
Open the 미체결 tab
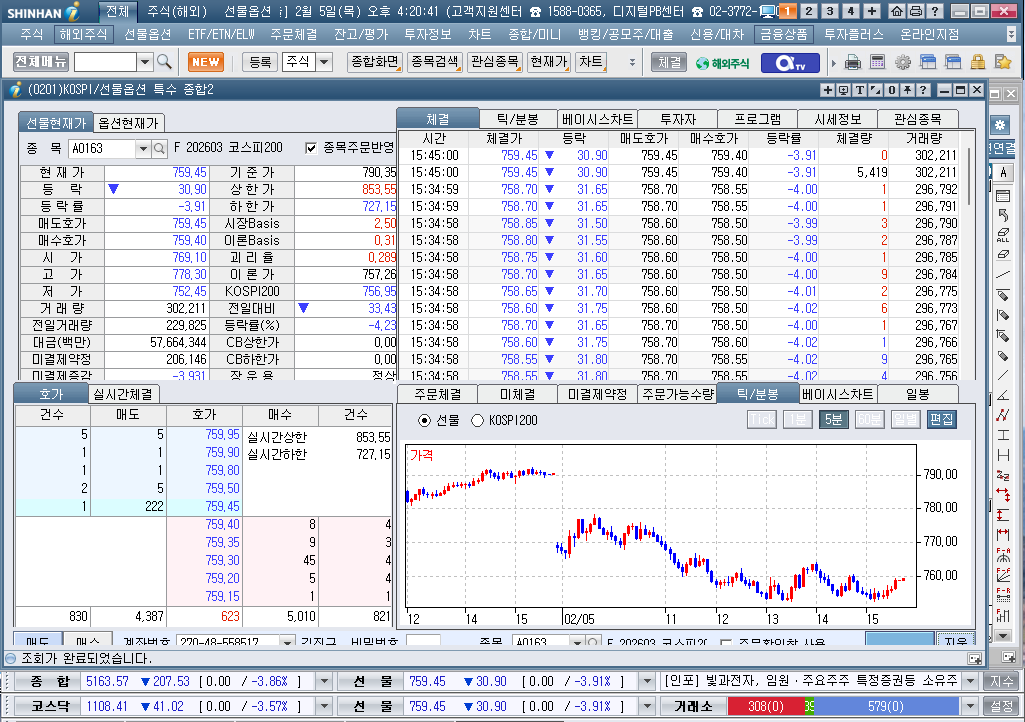[517, 394]
